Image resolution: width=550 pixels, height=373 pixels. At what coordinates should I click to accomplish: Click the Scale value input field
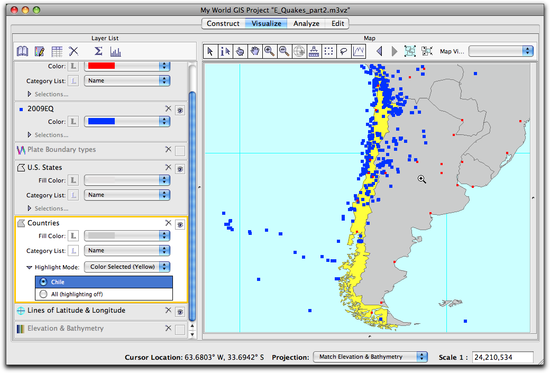(503, 357)
